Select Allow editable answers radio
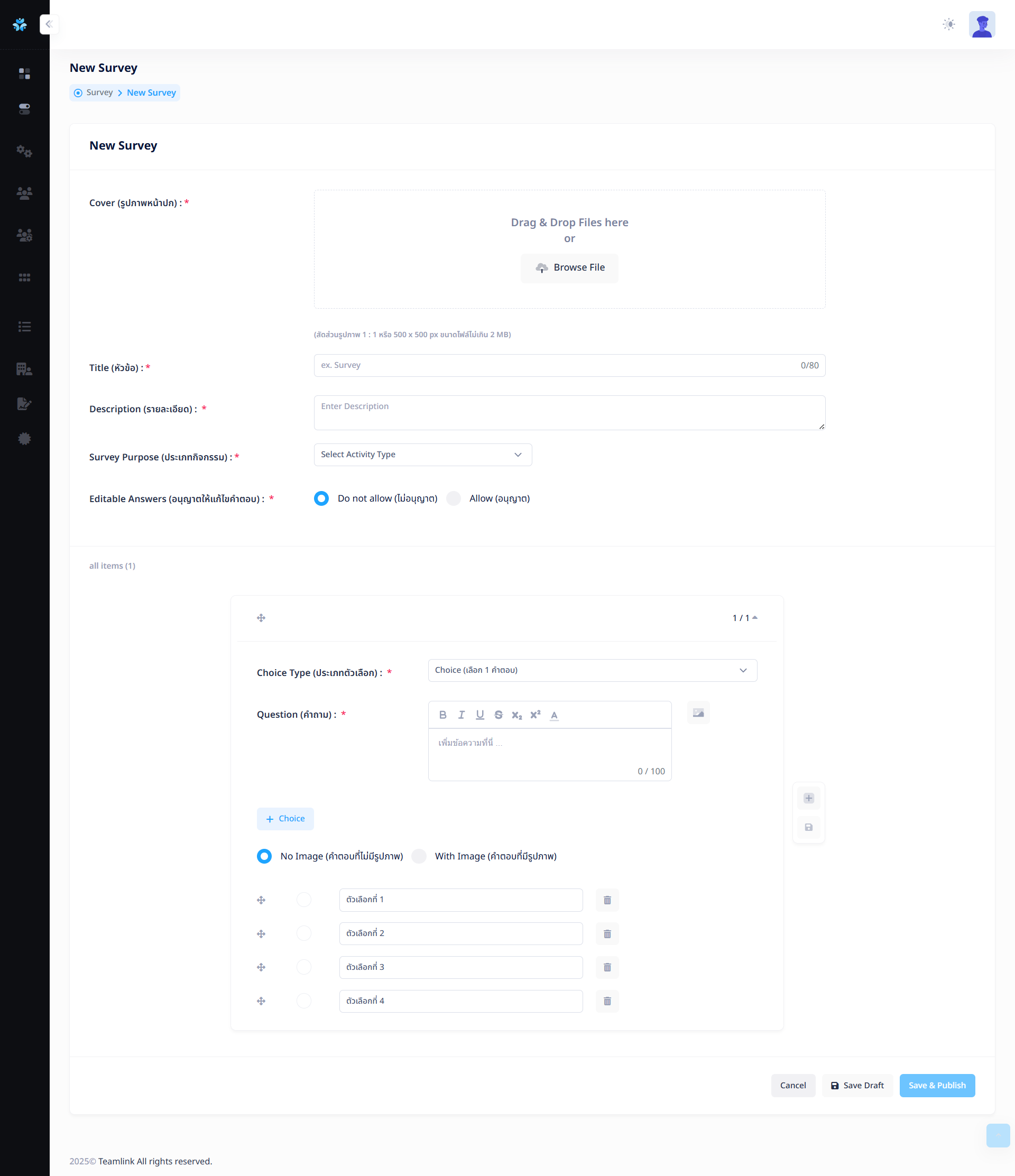Viewport: 1015px width, 1176px height. pos(454,498)
